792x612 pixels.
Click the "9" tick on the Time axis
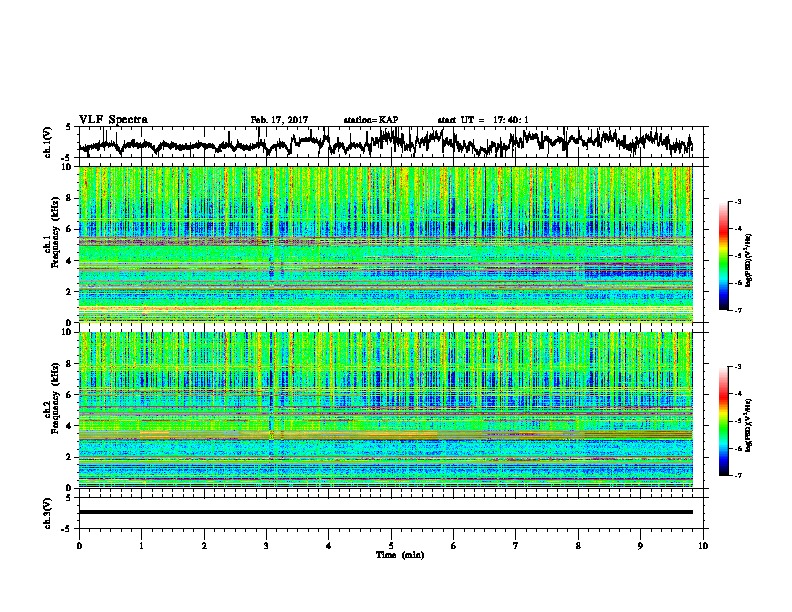[x=640, y=546]
